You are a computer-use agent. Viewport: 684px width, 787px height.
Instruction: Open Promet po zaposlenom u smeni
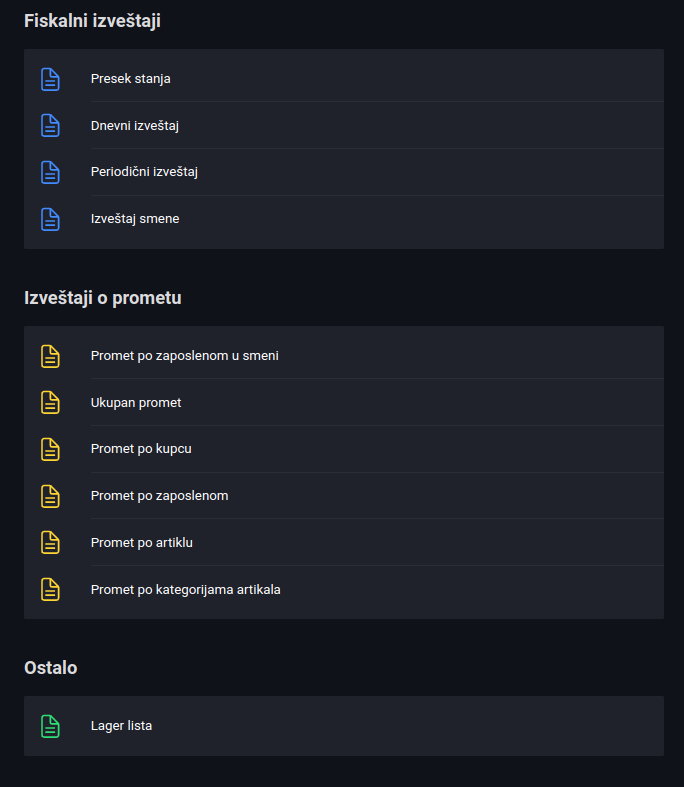(x=344, y=356)
